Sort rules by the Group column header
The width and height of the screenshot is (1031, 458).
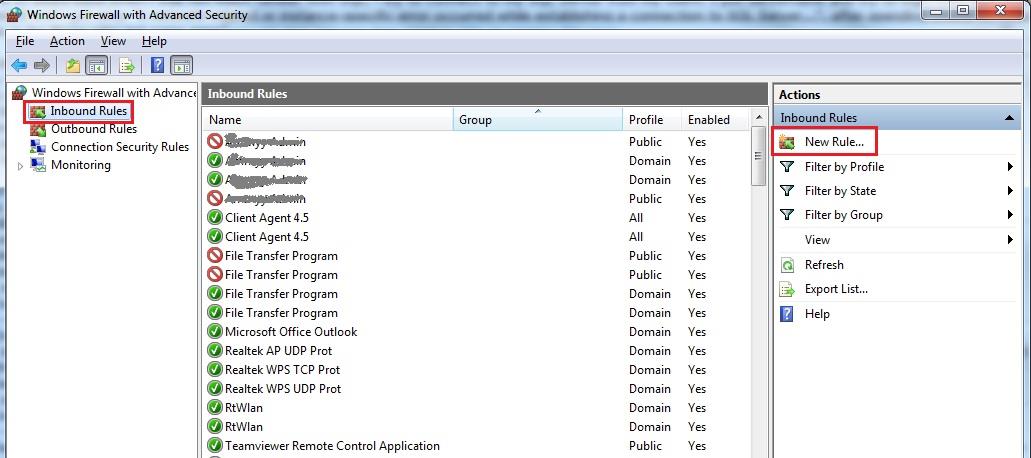[538, 120]
